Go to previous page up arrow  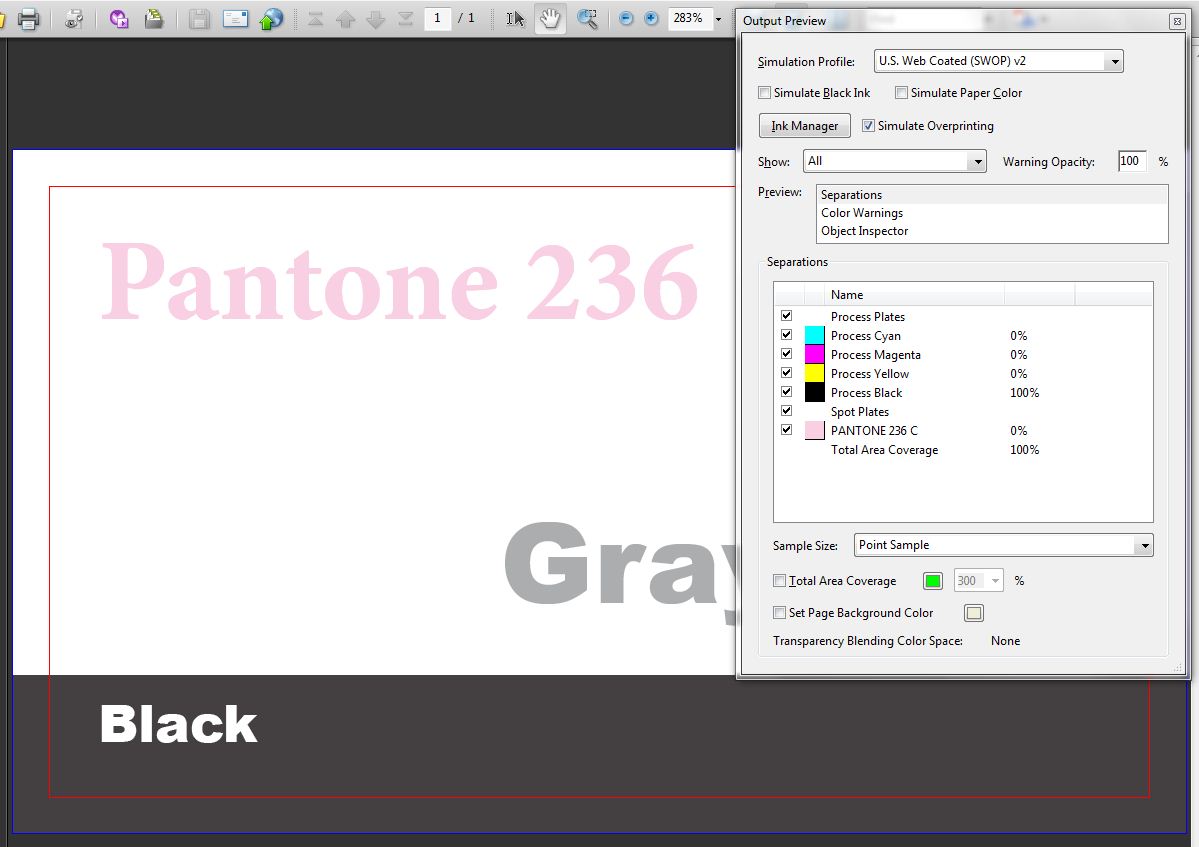pos(346,18)
